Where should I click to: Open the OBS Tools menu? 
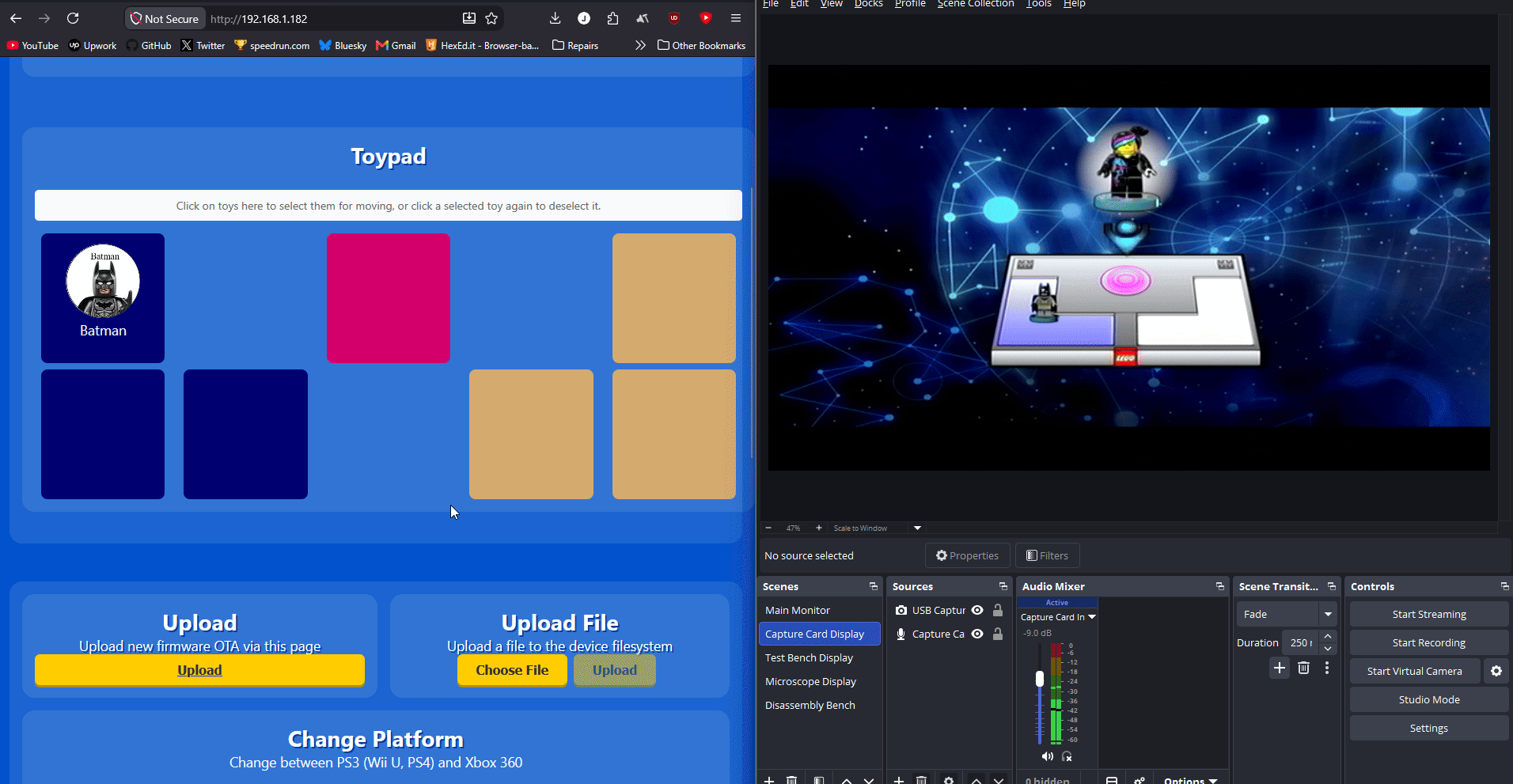tap(1039, 4)
